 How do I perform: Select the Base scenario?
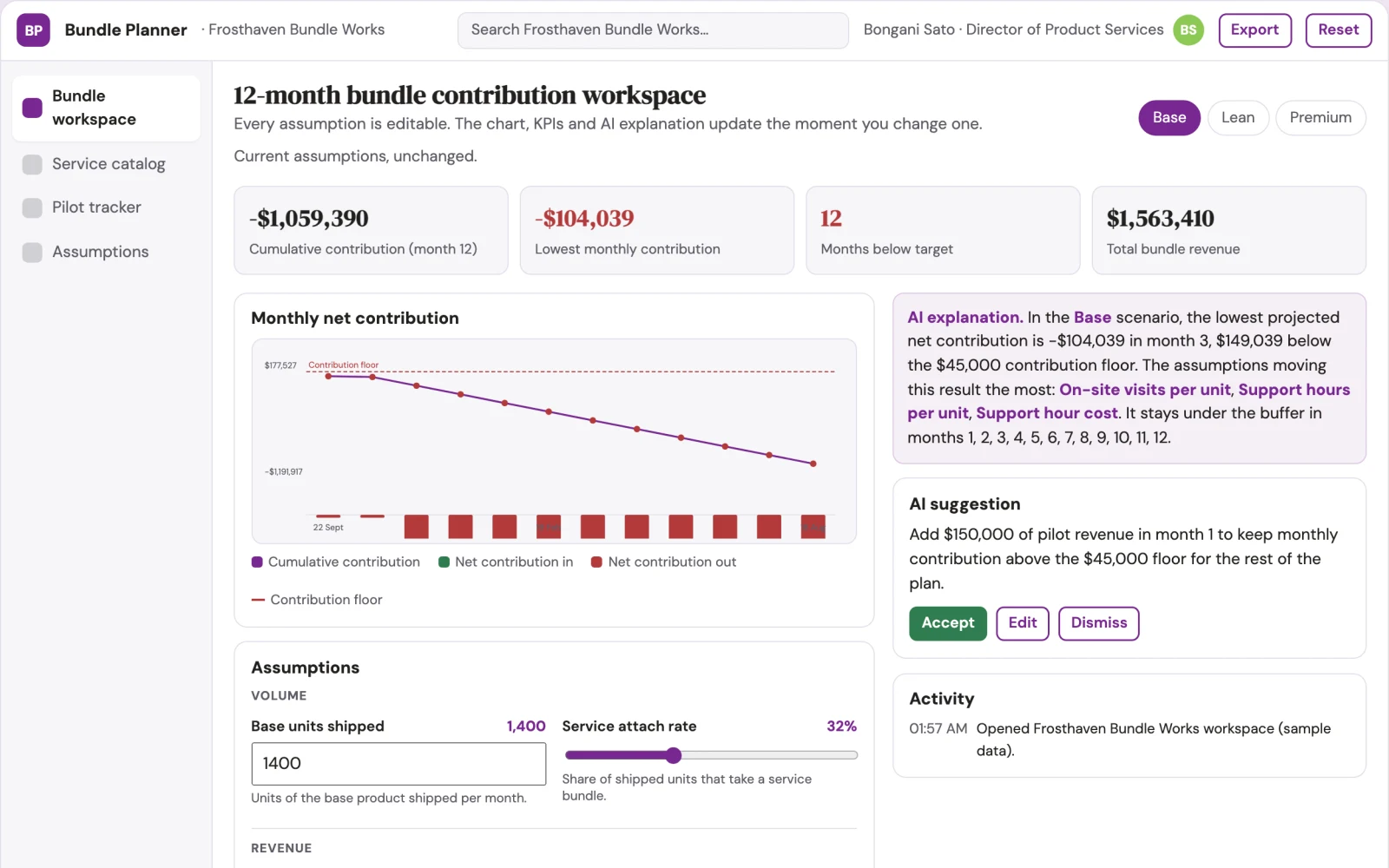(1168, 118)
